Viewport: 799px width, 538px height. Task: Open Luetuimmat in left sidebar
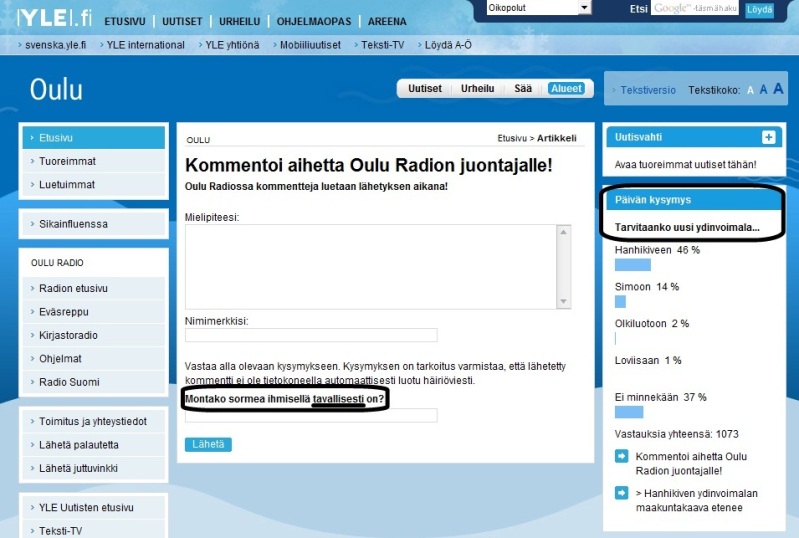pos(94,184)
